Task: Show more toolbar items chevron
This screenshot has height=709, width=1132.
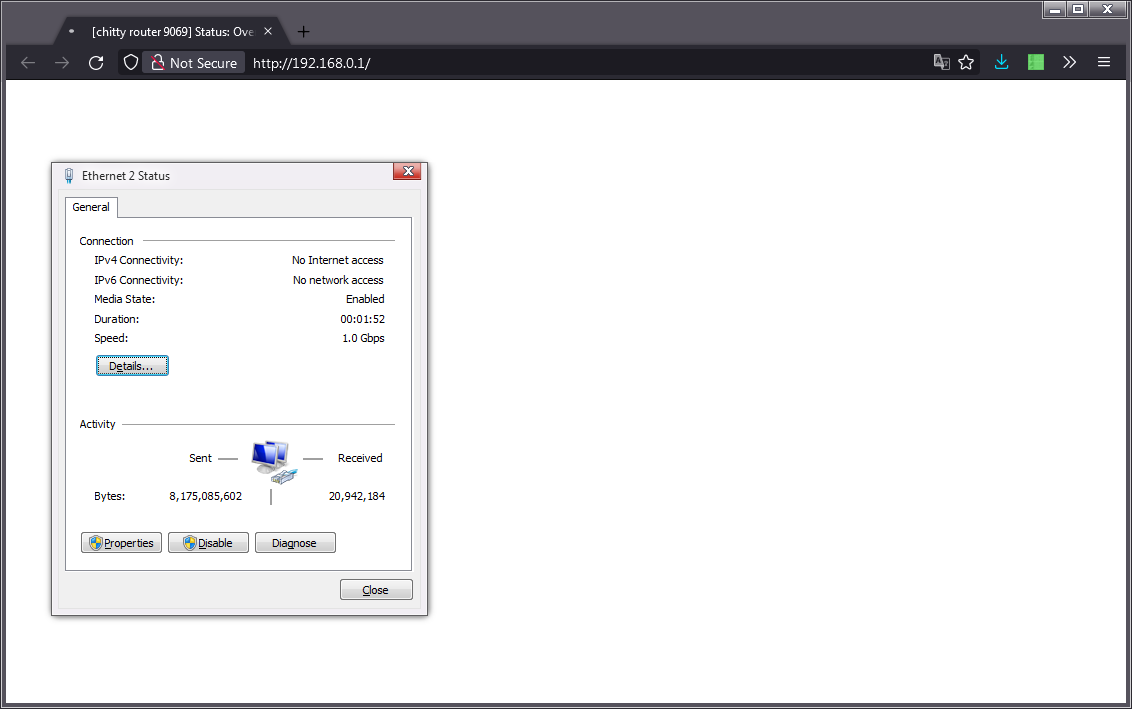Action: point(1069,62)
